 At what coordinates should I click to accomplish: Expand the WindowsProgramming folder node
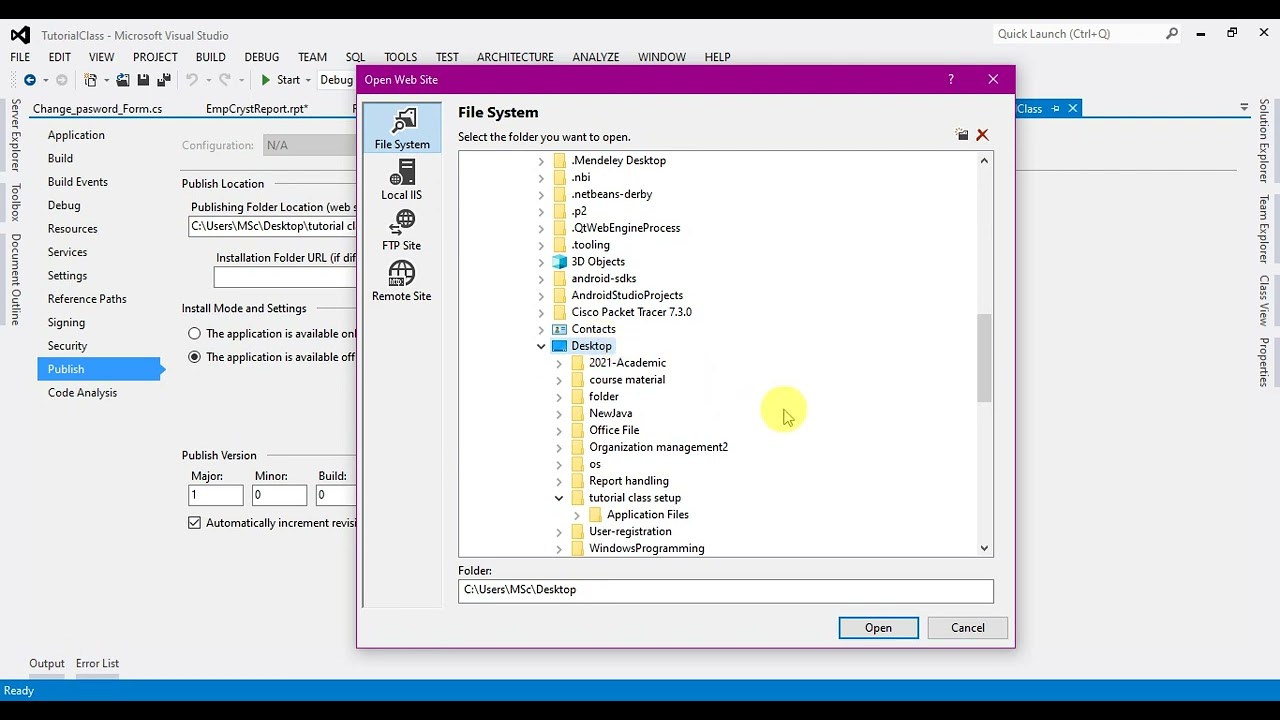click(x=559, y=549)
